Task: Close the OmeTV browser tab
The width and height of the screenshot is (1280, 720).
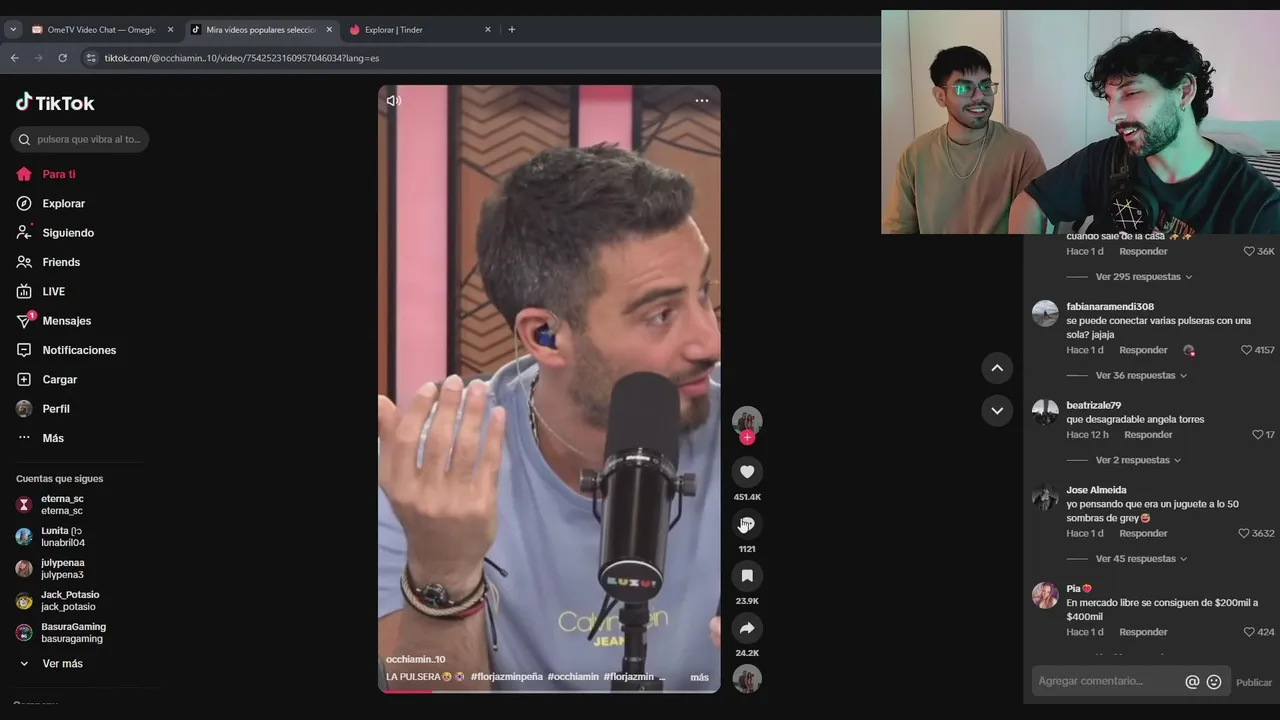Action: pos(170,30)
